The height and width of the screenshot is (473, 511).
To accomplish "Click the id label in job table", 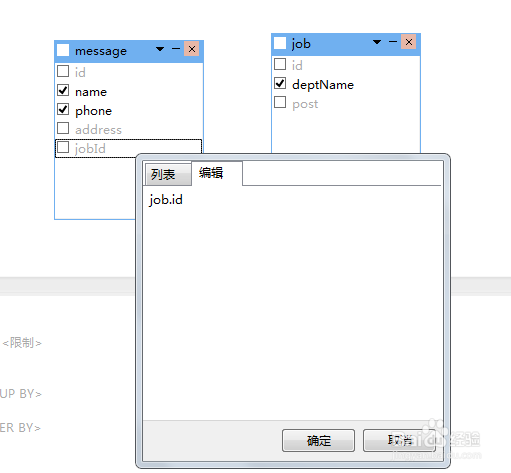I will tap(297, 65).
